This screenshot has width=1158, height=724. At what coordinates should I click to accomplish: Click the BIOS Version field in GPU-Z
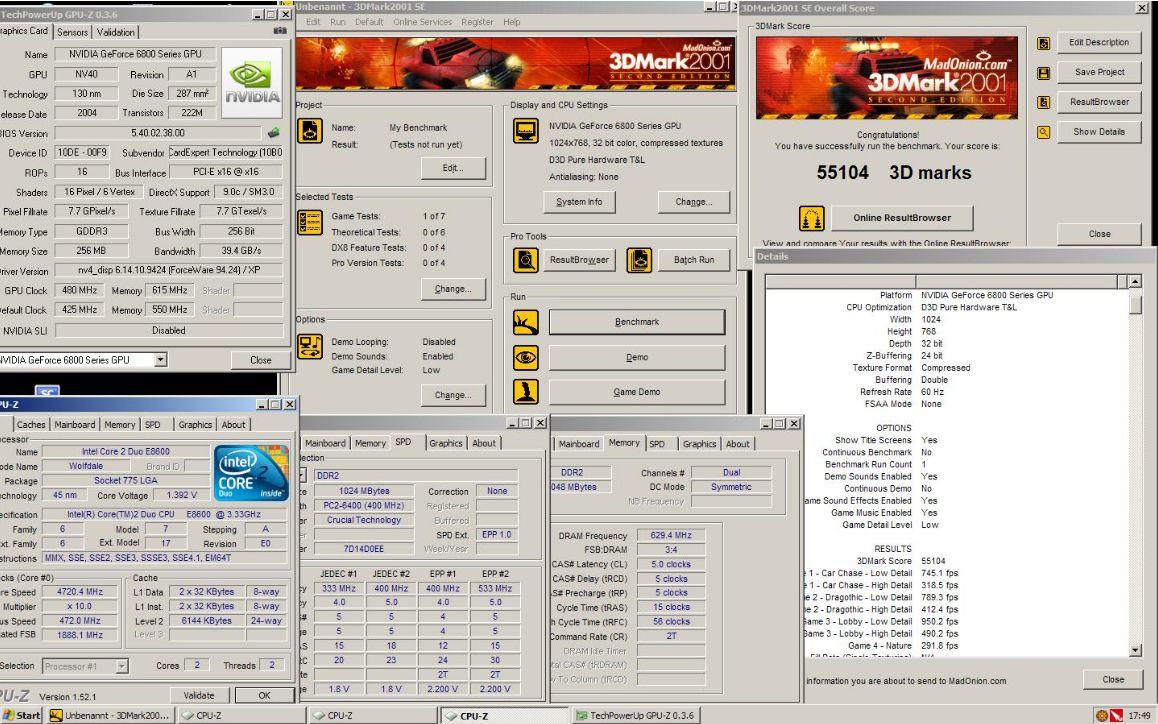157,133
